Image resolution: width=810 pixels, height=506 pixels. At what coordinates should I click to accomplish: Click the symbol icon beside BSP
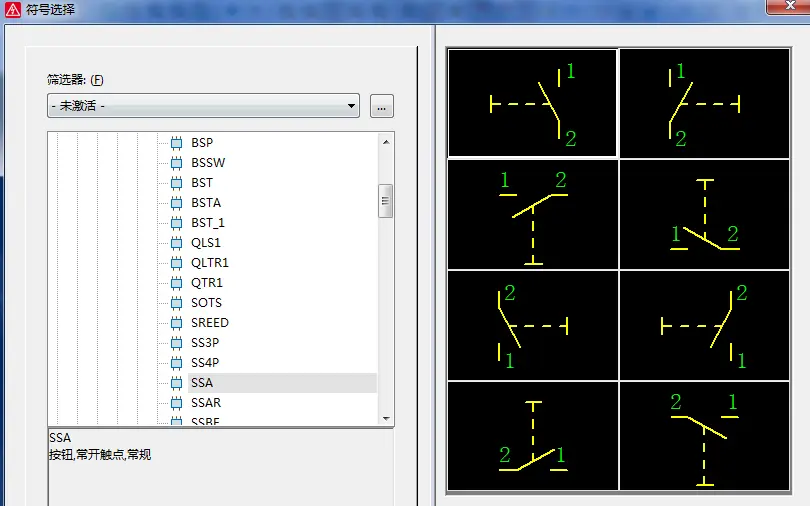coord(177,143)
